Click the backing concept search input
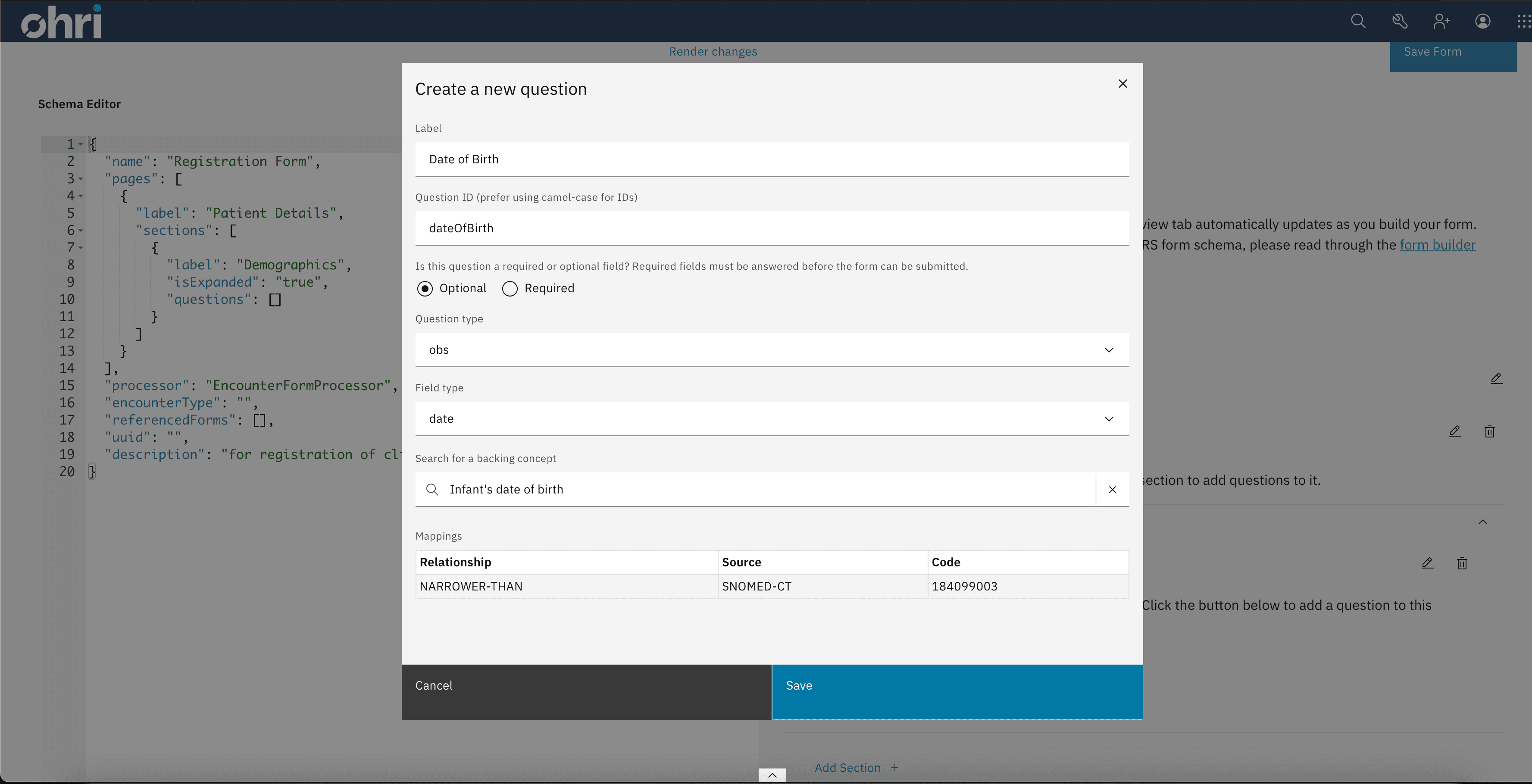This screenshot has width=1532, height=784. tap(755, 490)
